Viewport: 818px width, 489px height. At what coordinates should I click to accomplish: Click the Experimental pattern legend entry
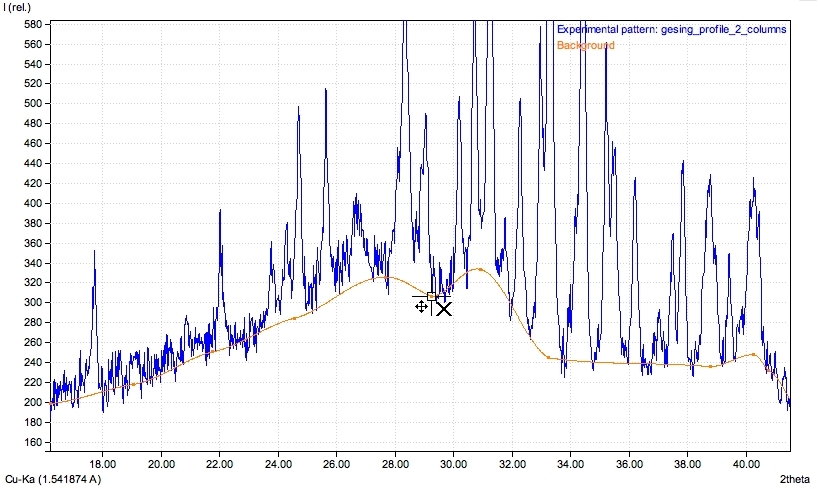[x=671, y=30]
